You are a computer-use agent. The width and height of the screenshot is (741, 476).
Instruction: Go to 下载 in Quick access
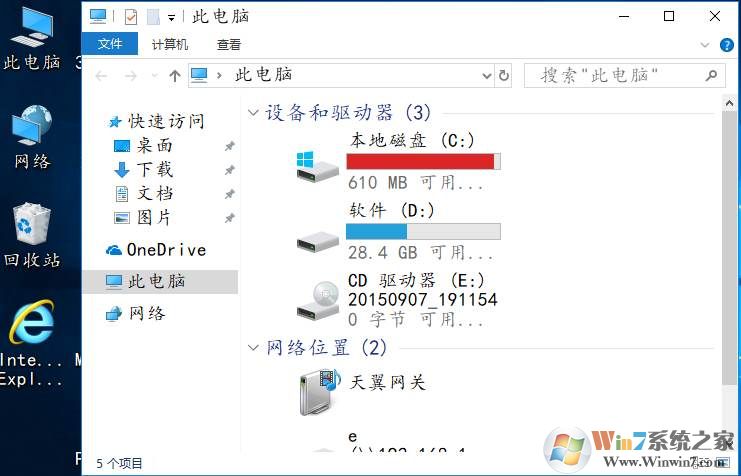click(144, 169)
